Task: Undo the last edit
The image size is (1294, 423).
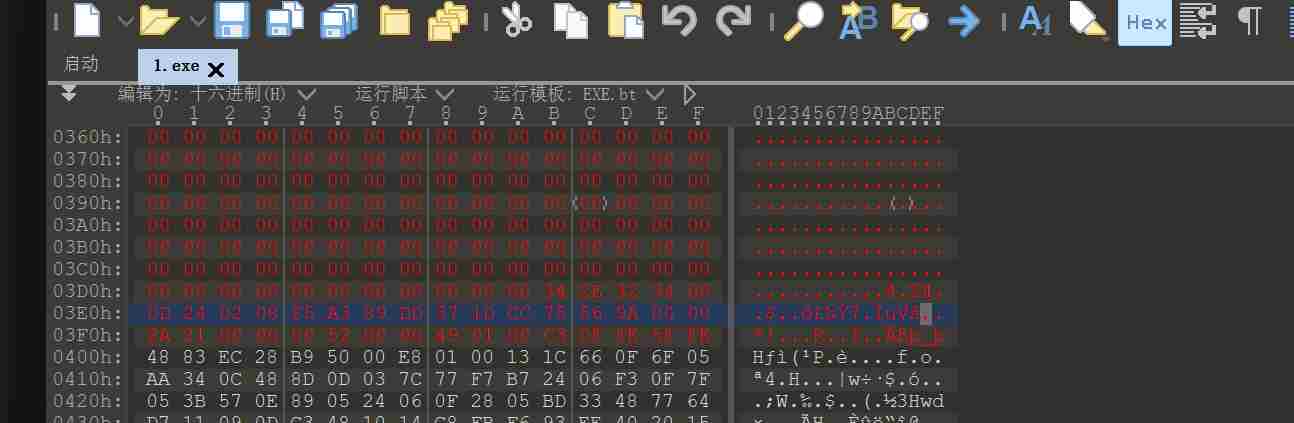Action: [679, 20]
